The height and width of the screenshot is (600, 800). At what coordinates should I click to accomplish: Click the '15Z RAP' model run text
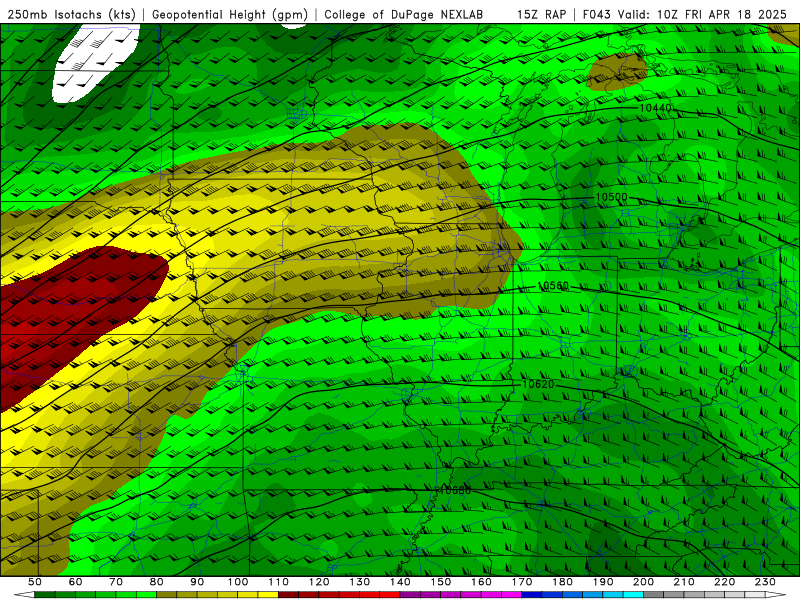(541, 14)
